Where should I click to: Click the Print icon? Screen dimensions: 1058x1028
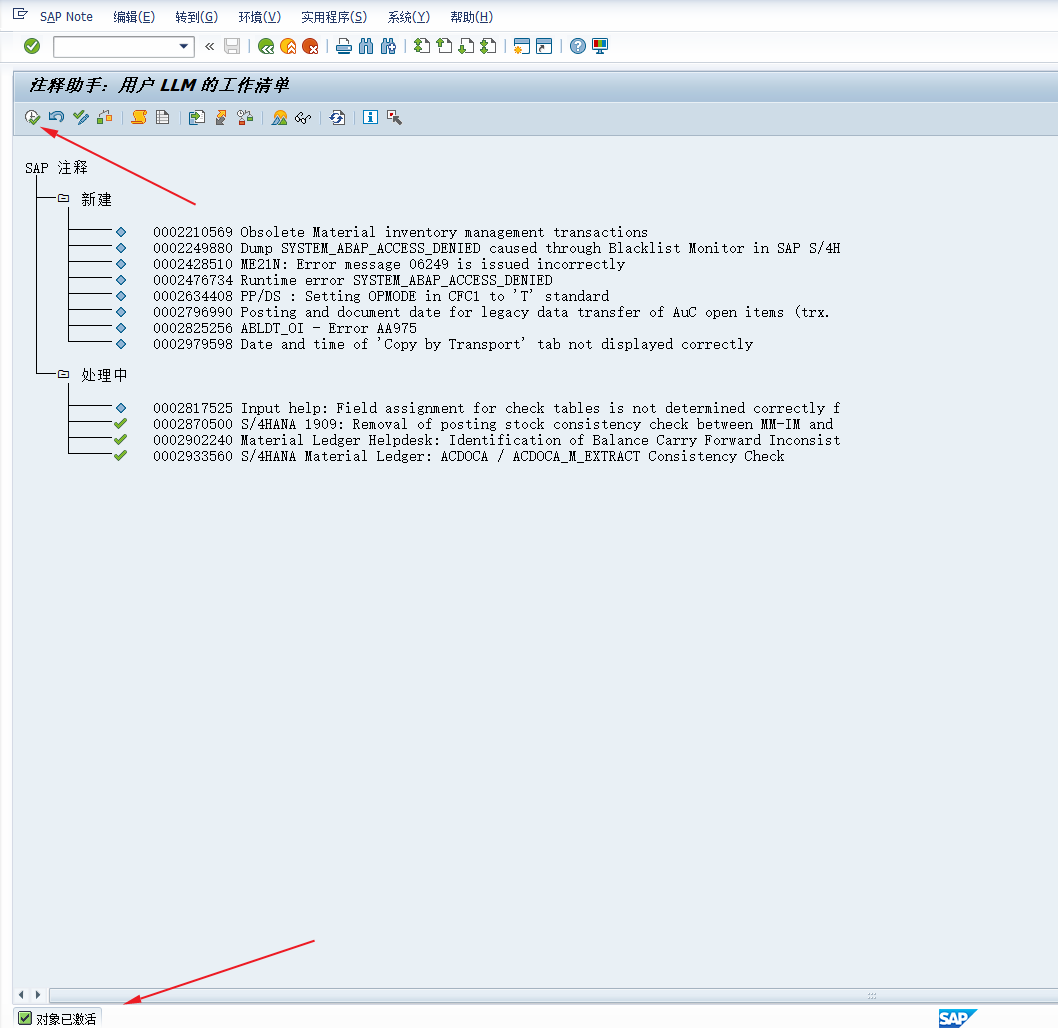click(344, 46)
